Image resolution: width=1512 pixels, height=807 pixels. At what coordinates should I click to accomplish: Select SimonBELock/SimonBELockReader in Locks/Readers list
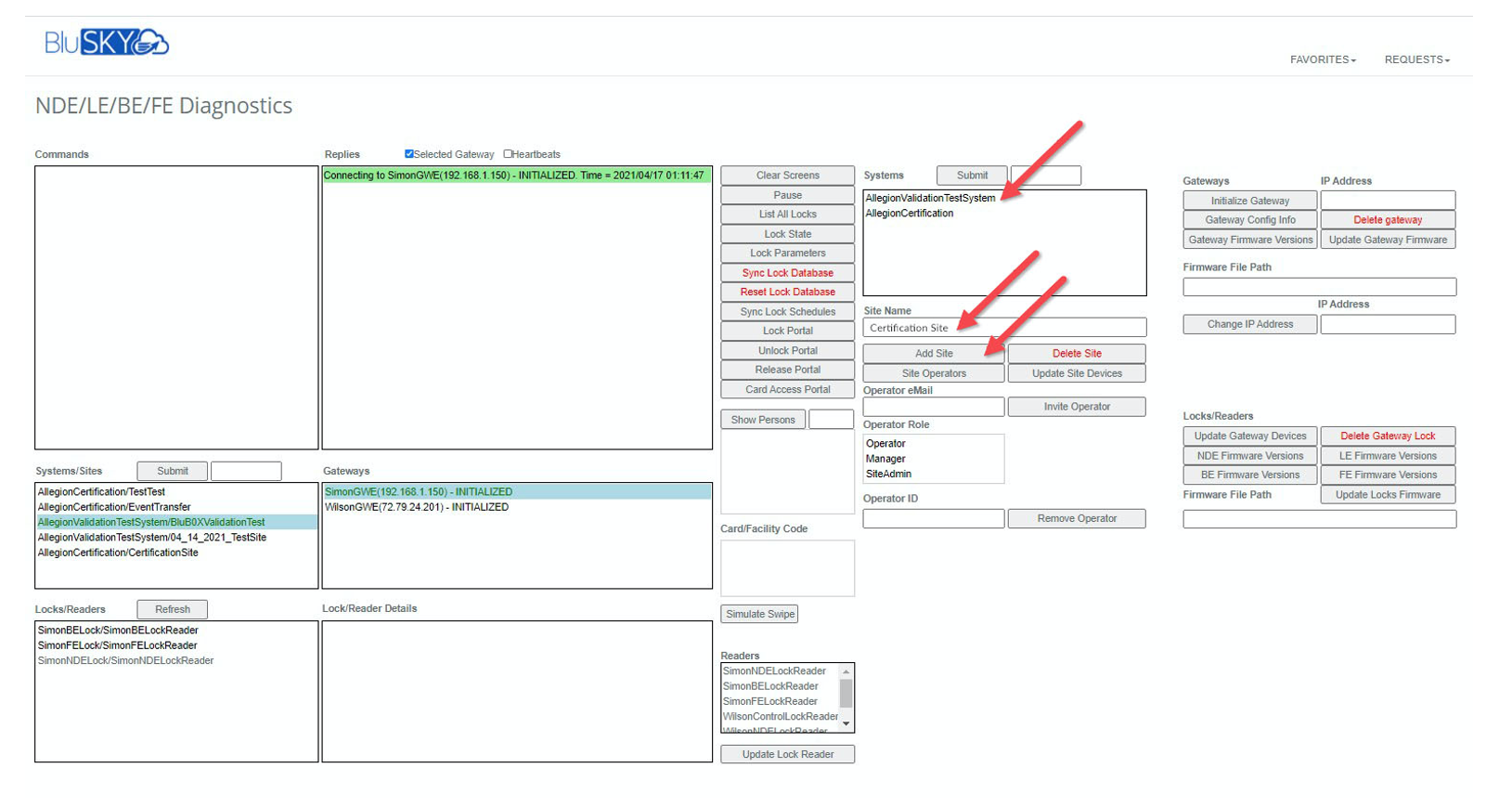coord(118,630)
